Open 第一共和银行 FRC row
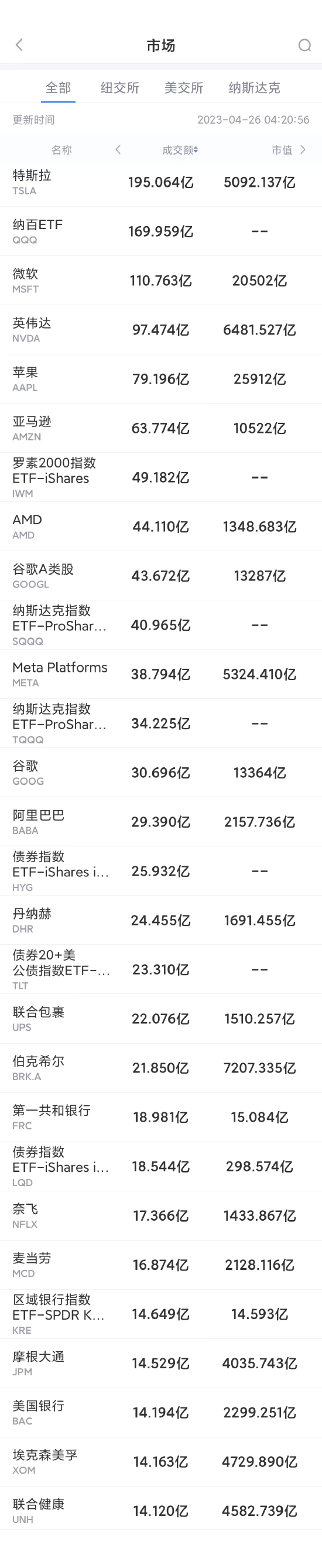 (160, 1117)
